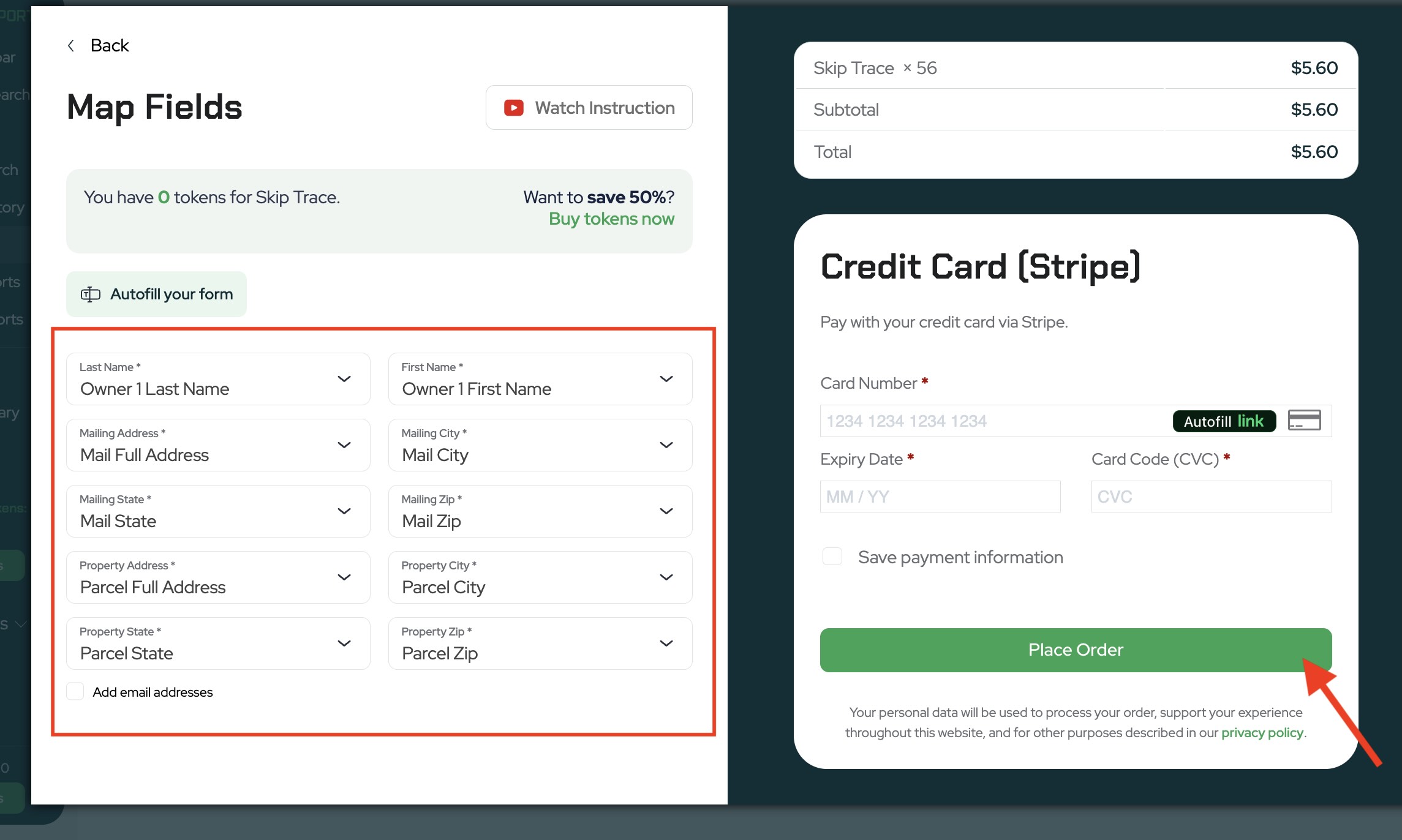Open the privacy policy link
The height and width of the screenshot is (840, 1402).
(1262, 733)
